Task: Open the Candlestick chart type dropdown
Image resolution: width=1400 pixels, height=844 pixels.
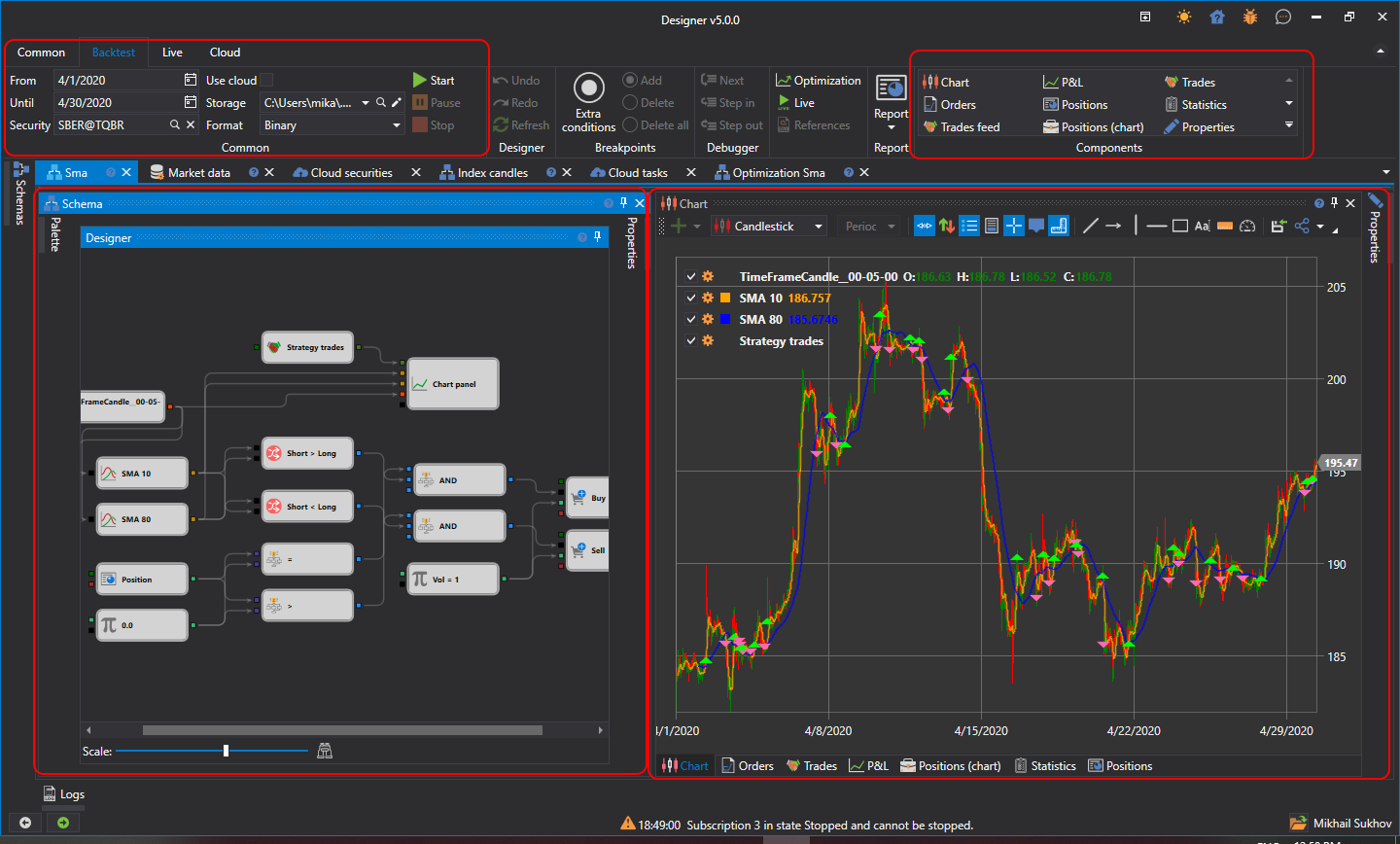Action: [768, 227]
